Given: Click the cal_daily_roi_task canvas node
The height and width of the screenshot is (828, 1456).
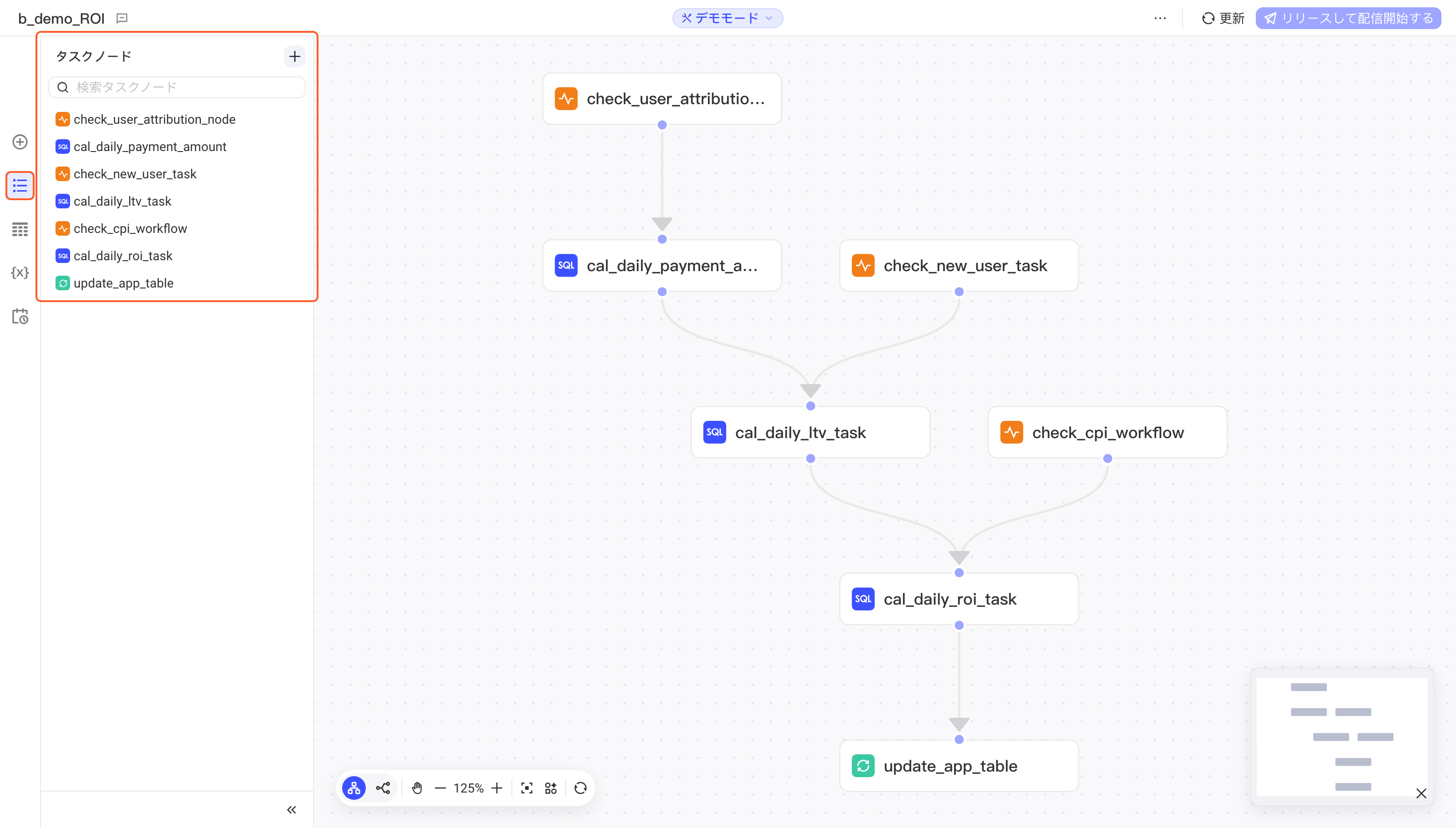Looking at the screenshot, I should (959, 599).
